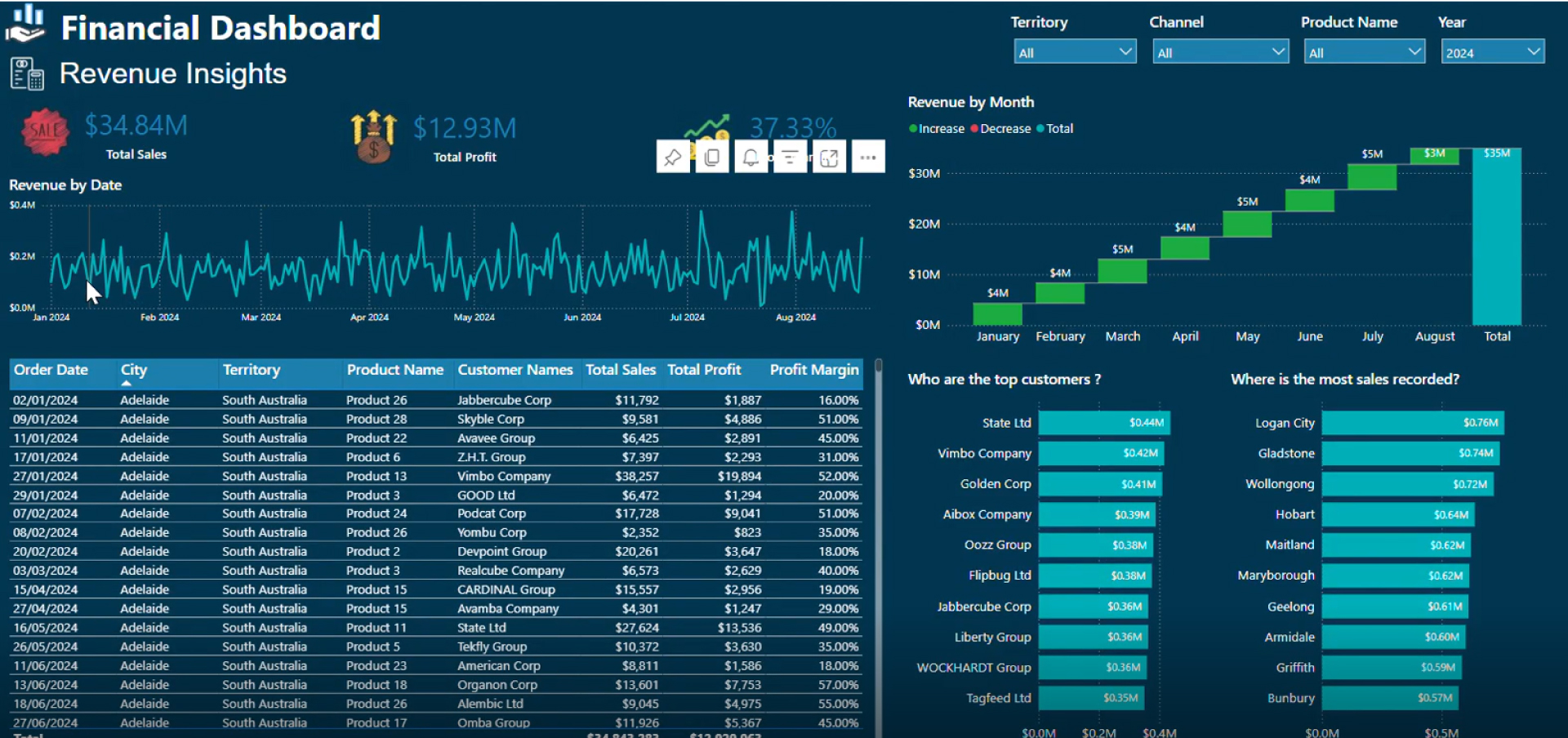Toggle the Total legend item
1568x738 pixels.
tap(1053, 128)
